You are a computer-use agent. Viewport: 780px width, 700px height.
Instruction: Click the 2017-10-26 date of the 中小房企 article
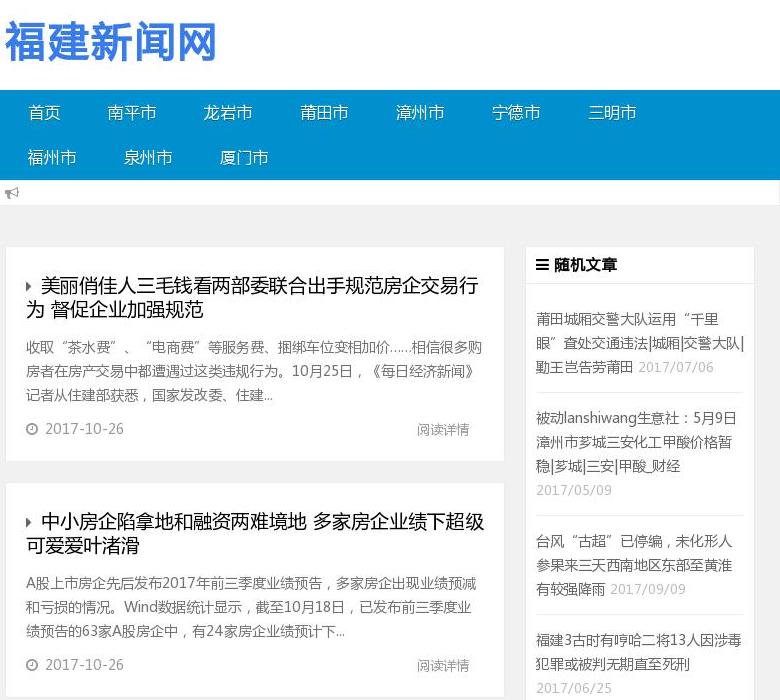(x=84, y=665)
